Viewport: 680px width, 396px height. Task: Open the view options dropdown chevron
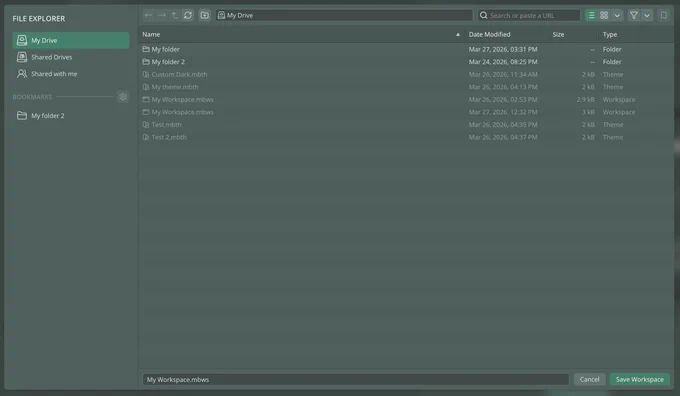point(617,16)
